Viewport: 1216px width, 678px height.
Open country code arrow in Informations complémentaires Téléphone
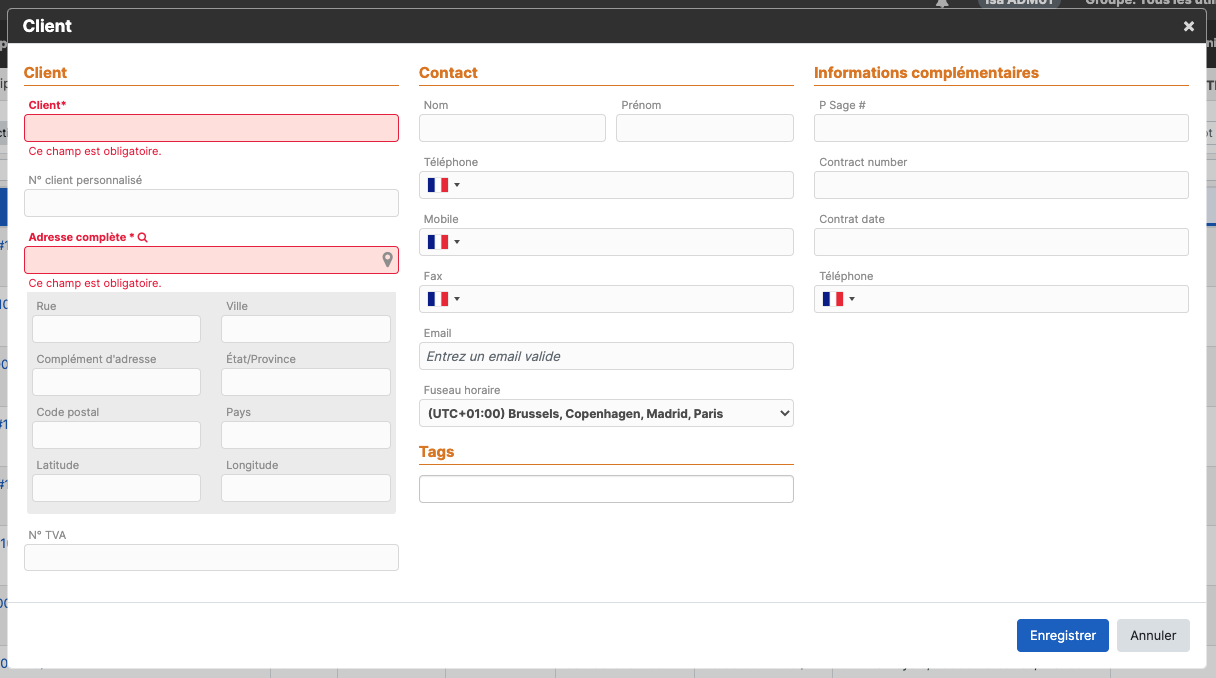click(852, 299)
